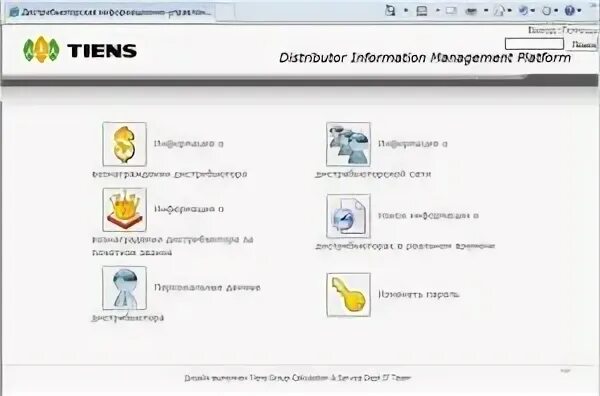This screenshot has height=396, width=600.
Task: Expand the Safety menu dropdown arrow
Action: tap(533, 11)
